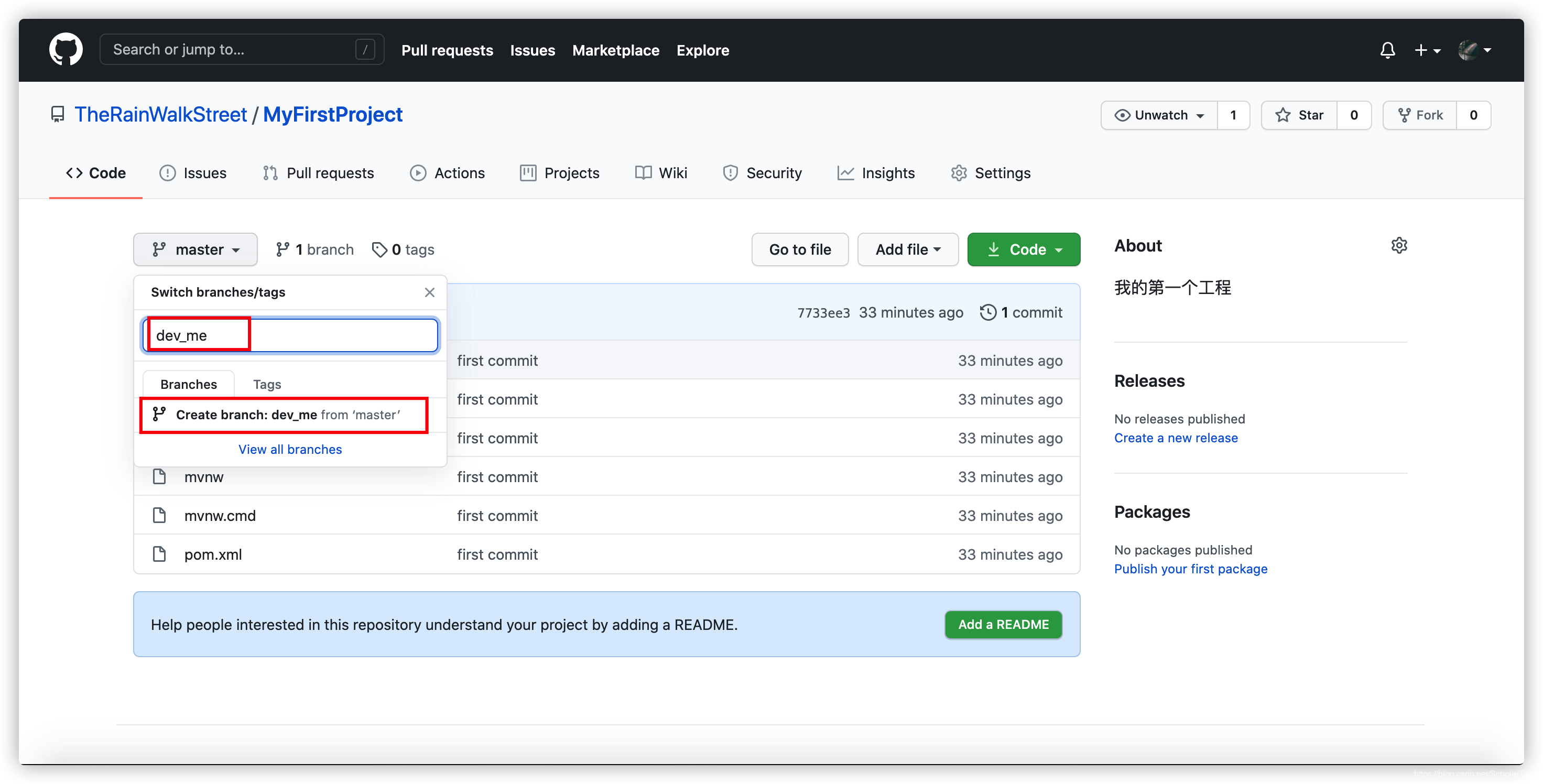Switch to the Wiki tab

[661, 173]
